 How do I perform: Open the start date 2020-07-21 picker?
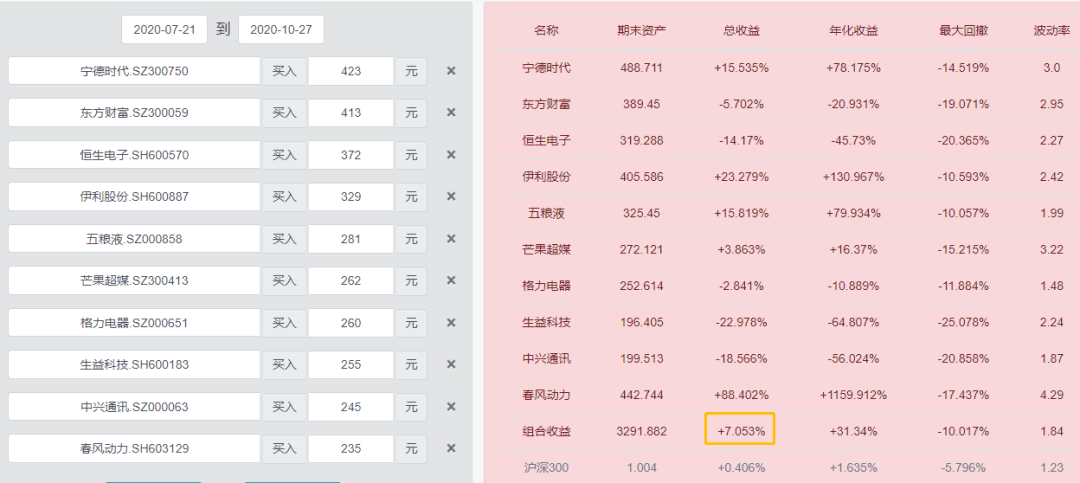point(165,30)
